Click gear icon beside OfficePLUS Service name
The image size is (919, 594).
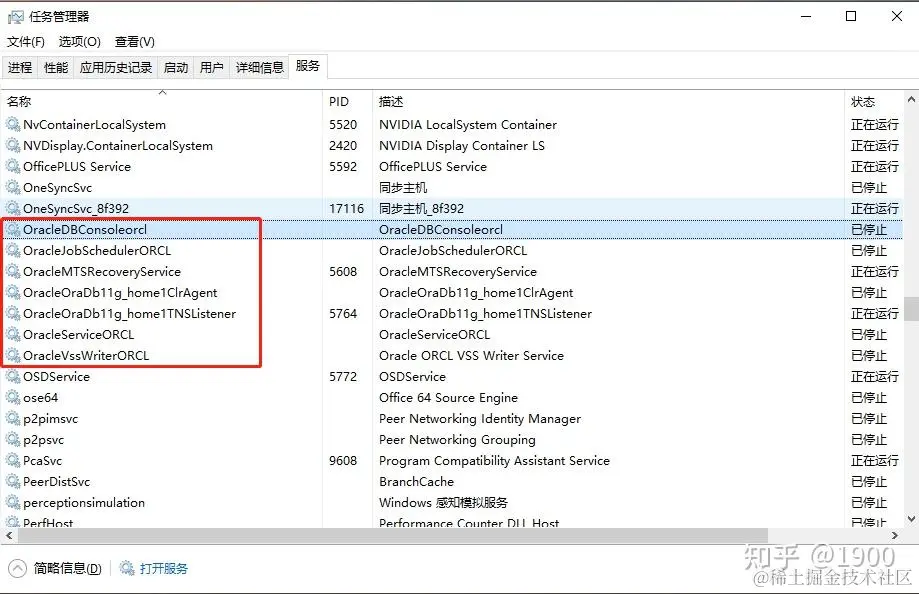(13, 167)
